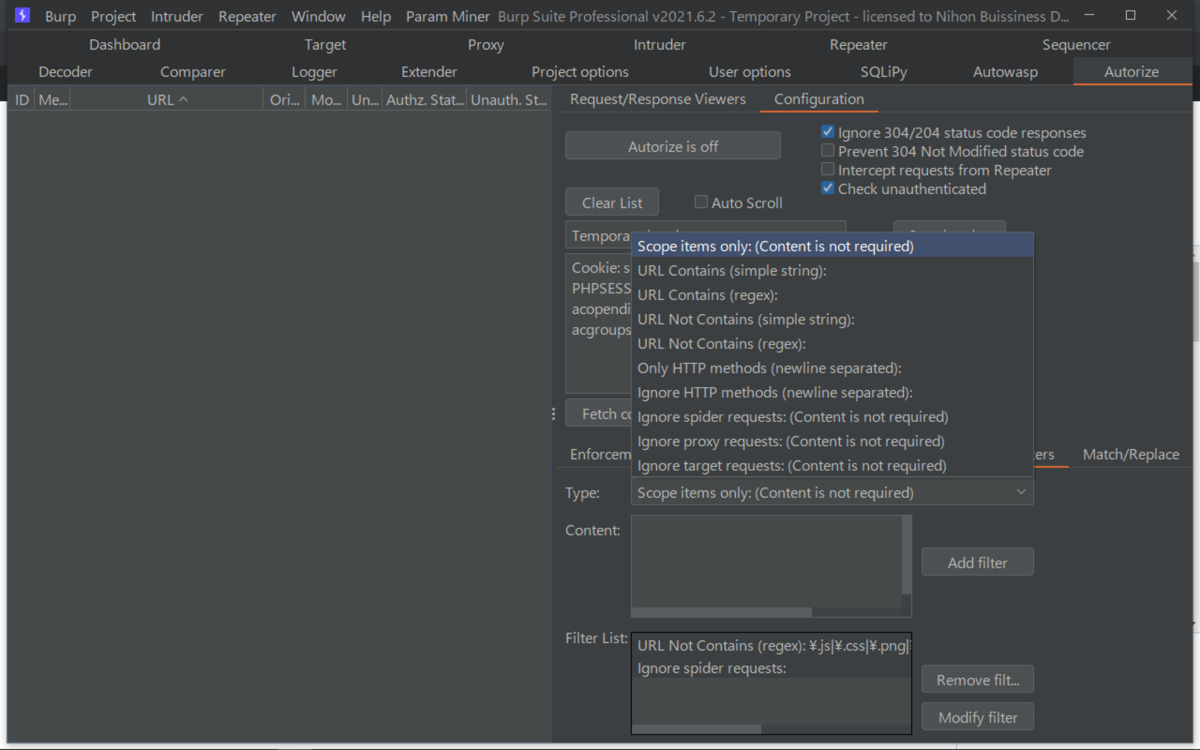Image resolution: width=1200 pixels, height=750 pixels.
Task: Open the Autowasp tab
Action: coord(1005,71)
